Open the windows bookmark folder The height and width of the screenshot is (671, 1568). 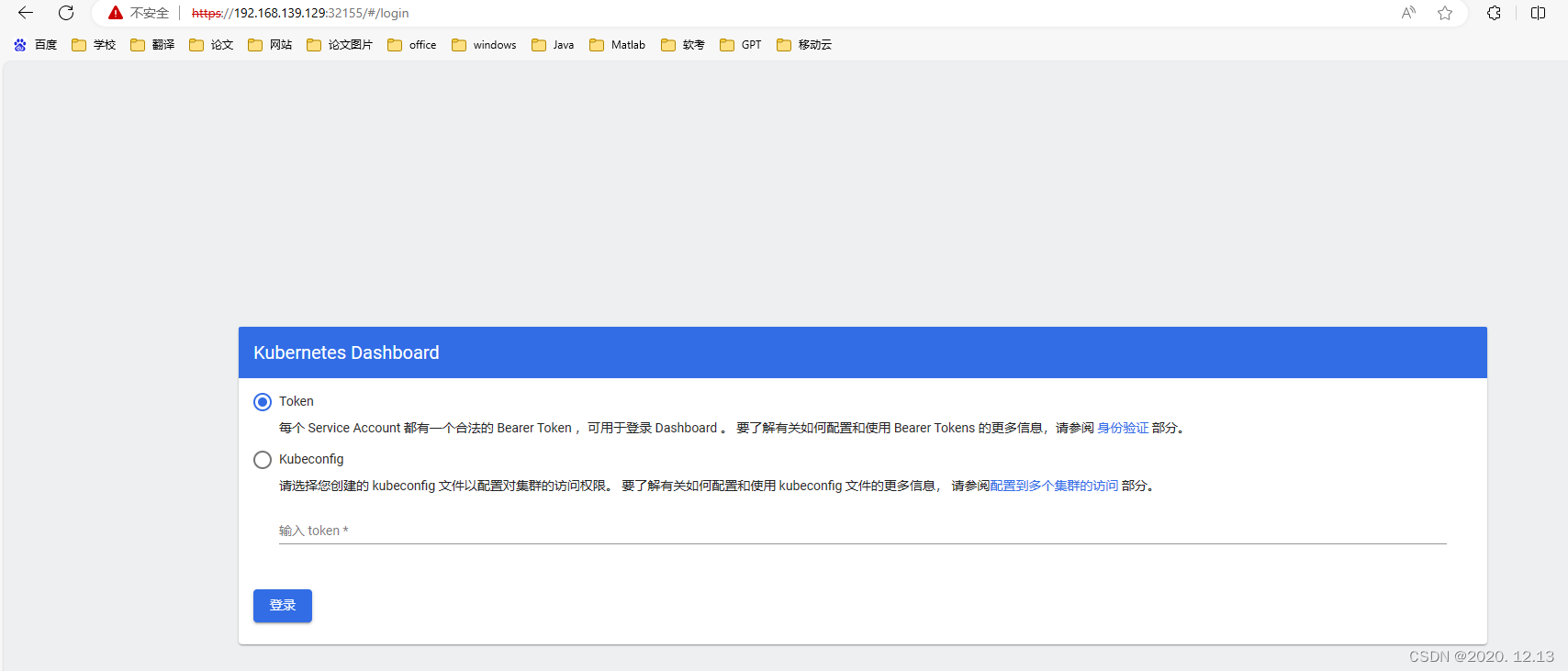pyautogui.click(x=484, y=44)
